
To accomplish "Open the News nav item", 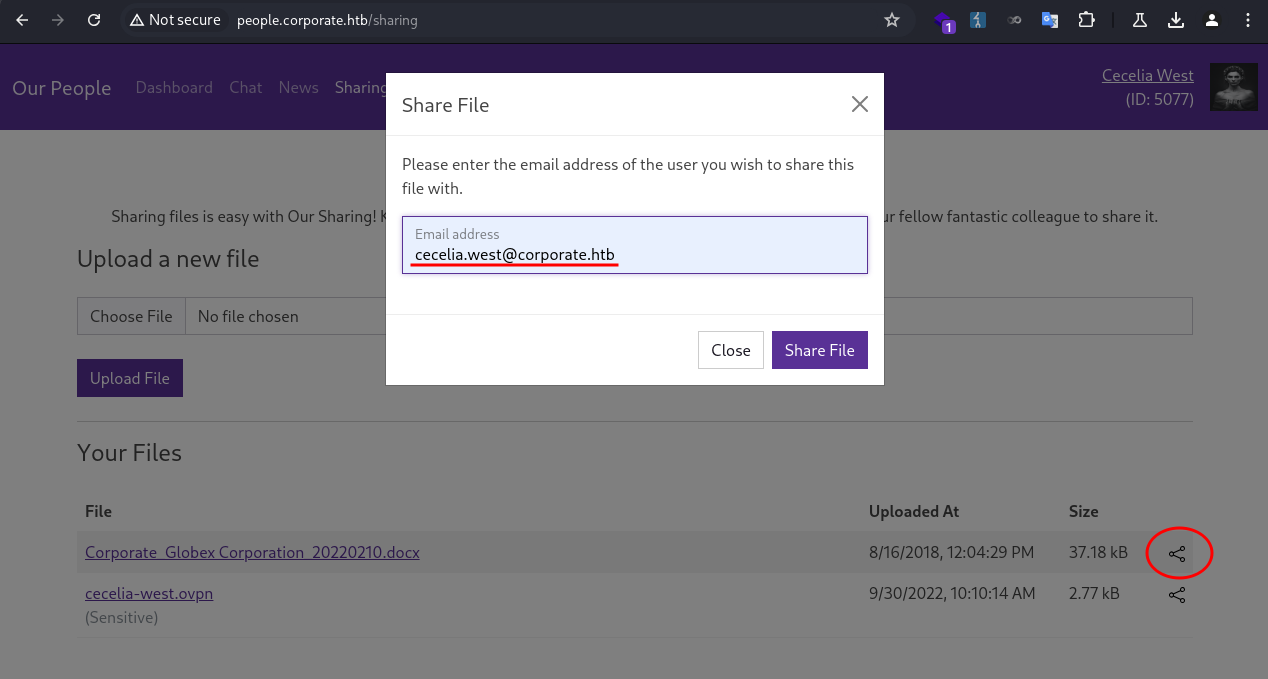I will point(298,88).
